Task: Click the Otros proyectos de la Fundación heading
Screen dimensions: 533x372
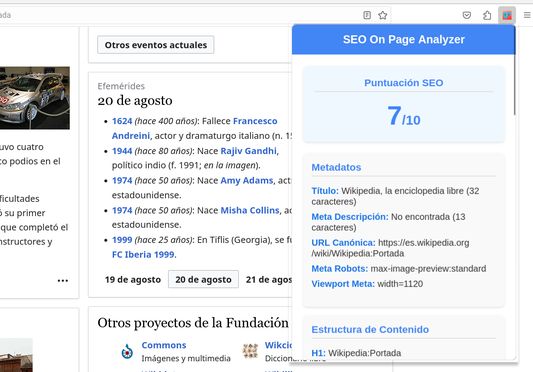Action: [x=193, y=323]
